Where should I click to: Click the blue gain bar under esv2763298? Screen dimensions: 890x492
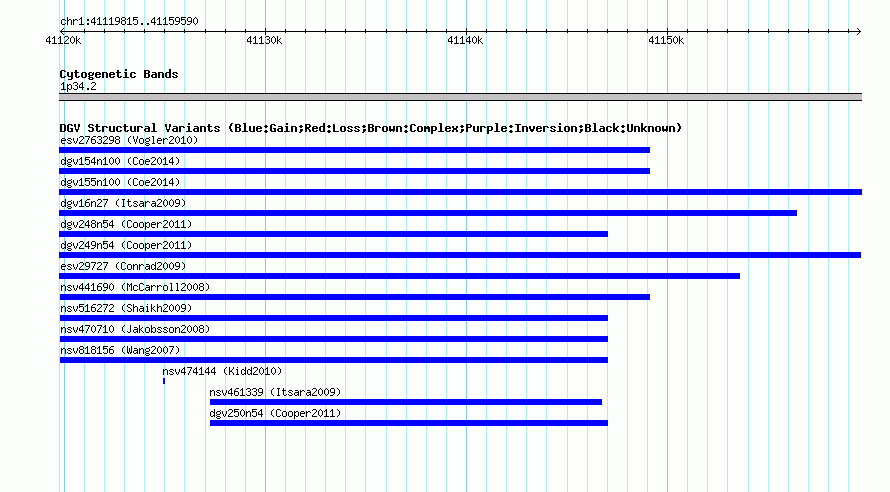pos(355,150)
